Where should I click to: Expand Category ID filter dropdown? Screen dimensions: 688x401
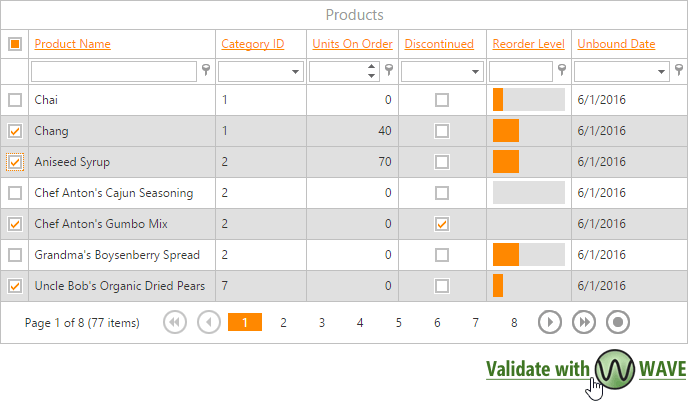[296, 72]
